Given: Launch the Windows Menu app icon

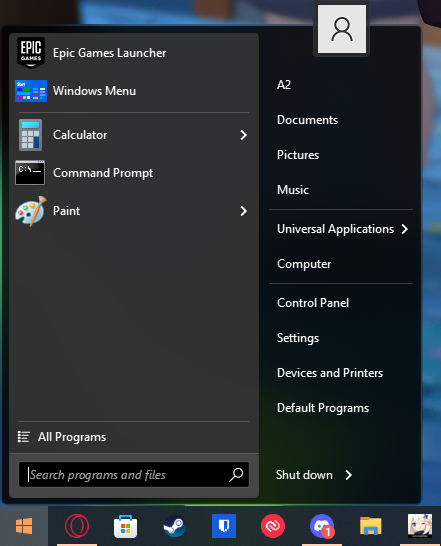Looking at the screenshot, I should [31, 91].
